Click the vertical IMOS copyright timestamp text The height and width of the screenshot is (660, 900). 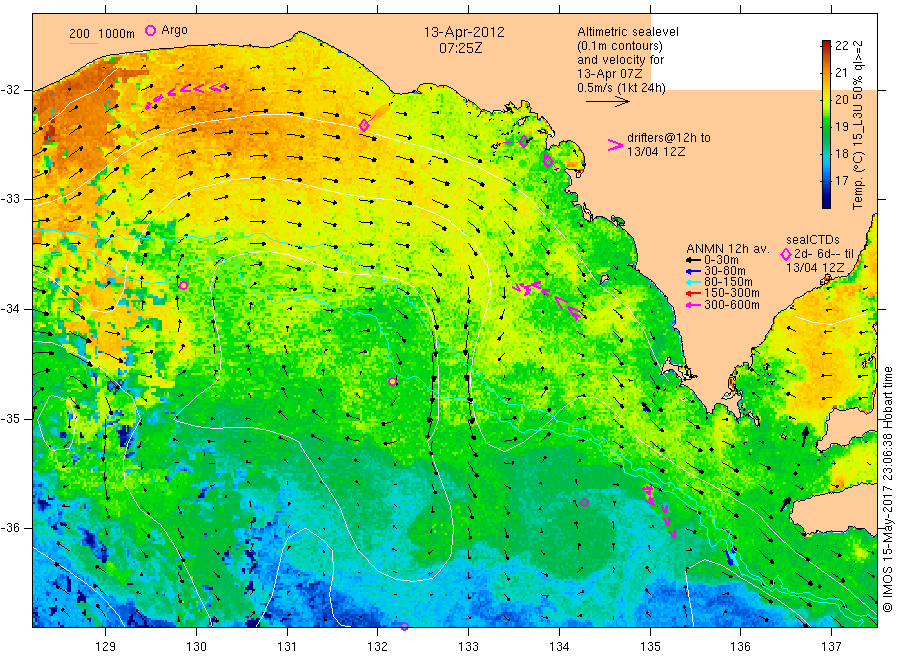point(888,490)
